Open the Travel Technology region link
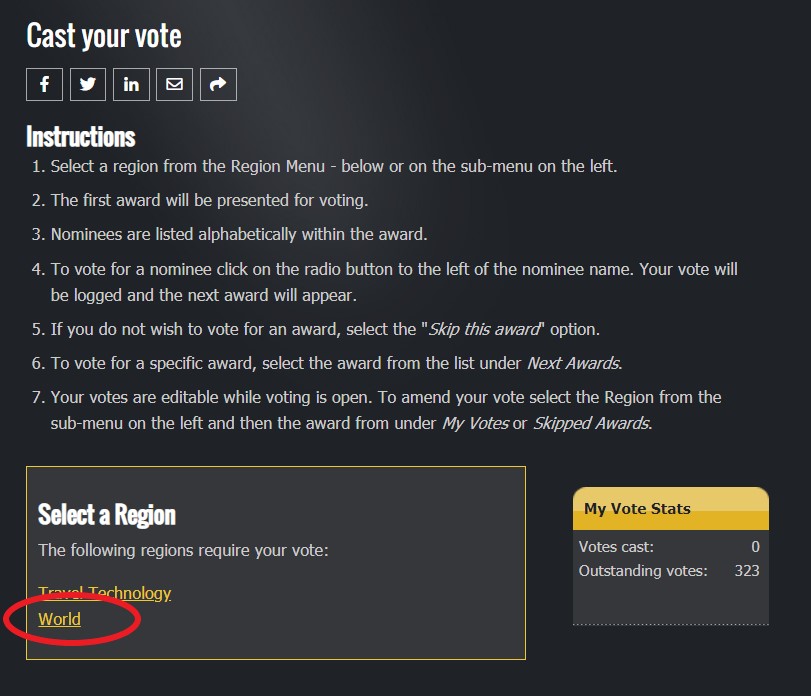This screenshot has width=811, height=696. click(x=104, y=593)
